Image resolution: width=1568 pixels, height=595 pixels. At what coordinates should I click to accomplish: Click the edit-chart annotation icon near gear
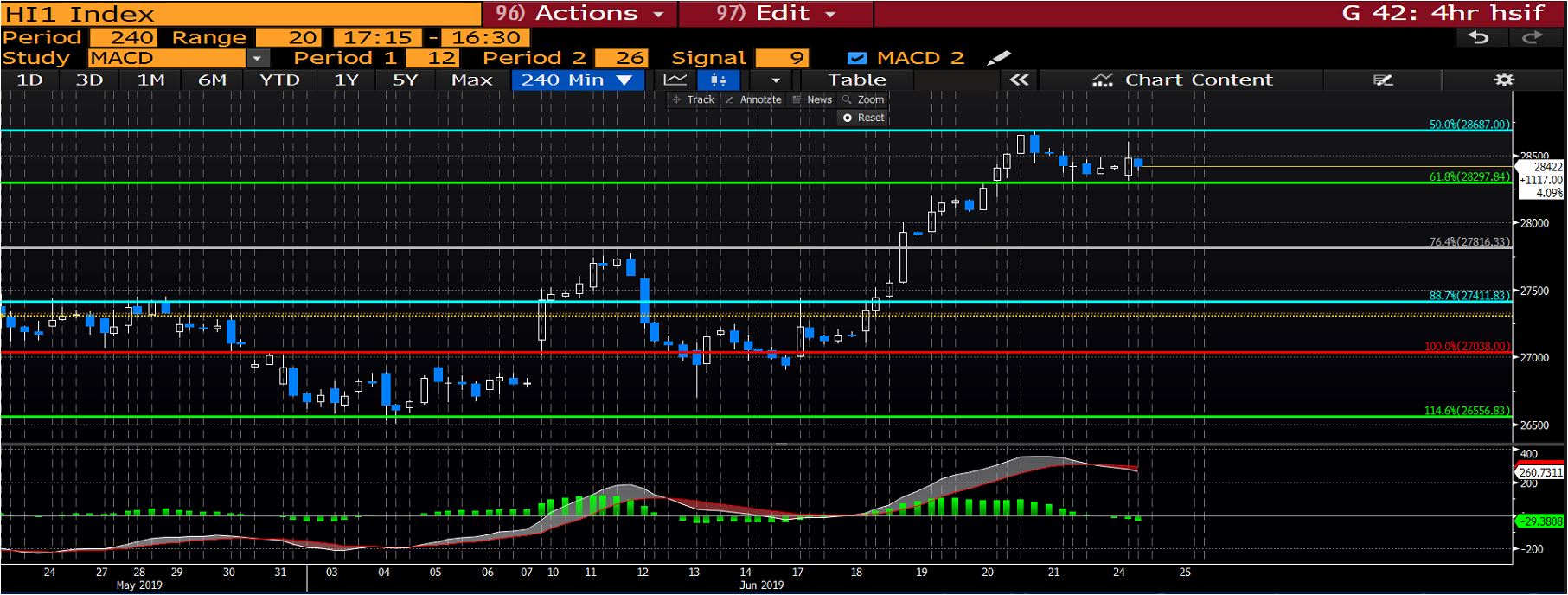click(1383, 80)
